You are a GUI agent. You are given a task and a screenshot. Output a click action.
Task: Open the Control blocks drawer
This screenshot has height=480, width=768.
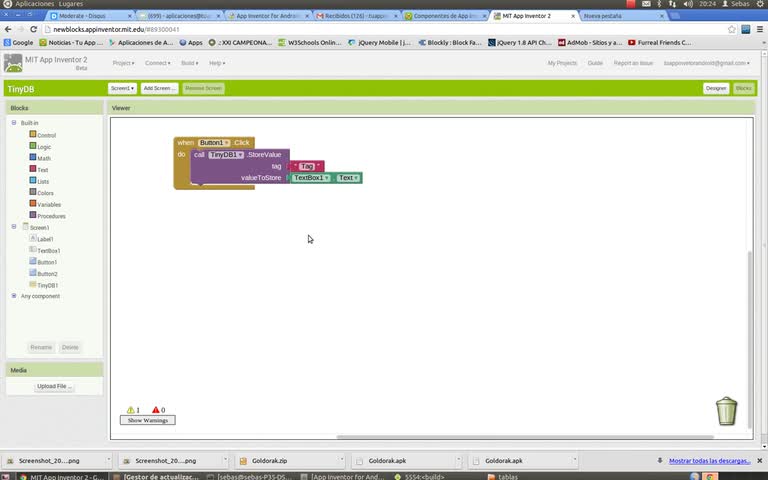click(43, 135)
